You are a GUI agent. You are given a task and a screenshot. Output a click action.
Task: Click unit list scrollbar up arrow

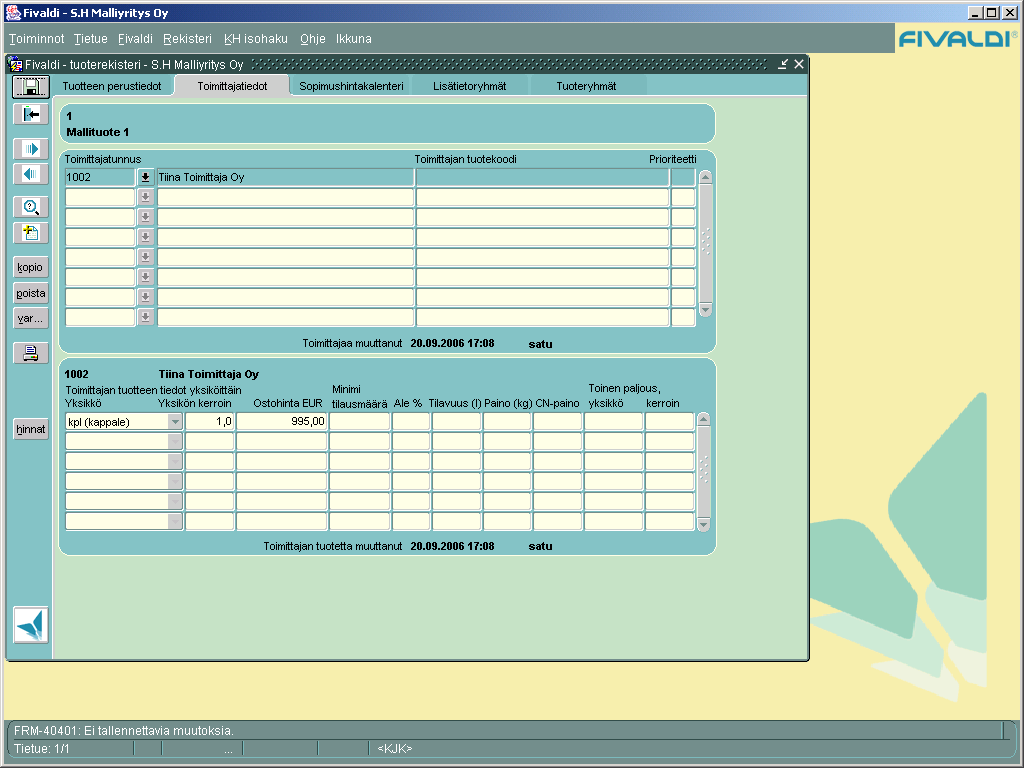(703, 420)
